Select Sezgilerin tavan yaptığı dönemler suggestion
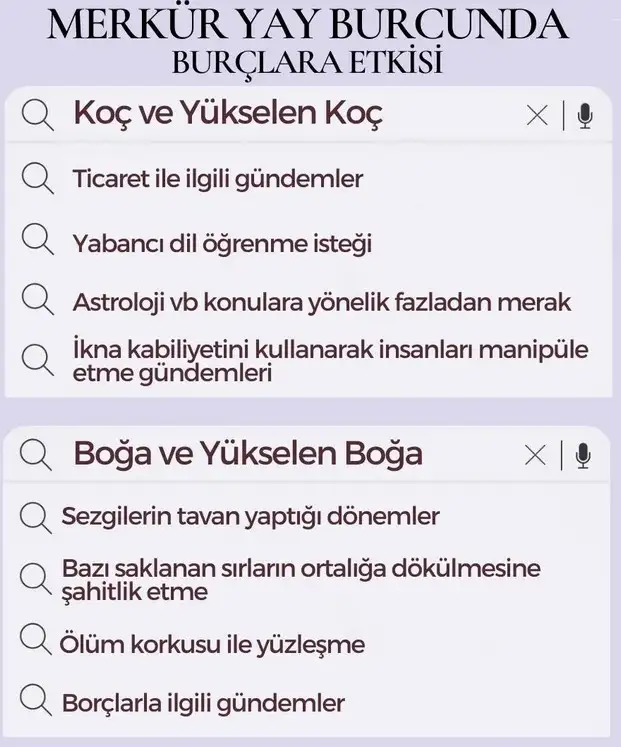Screen dimensions: 621x747 [x=250, y=516]
